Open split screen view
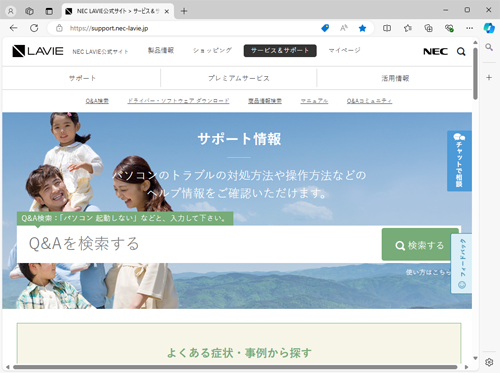 tap(387, 28)
